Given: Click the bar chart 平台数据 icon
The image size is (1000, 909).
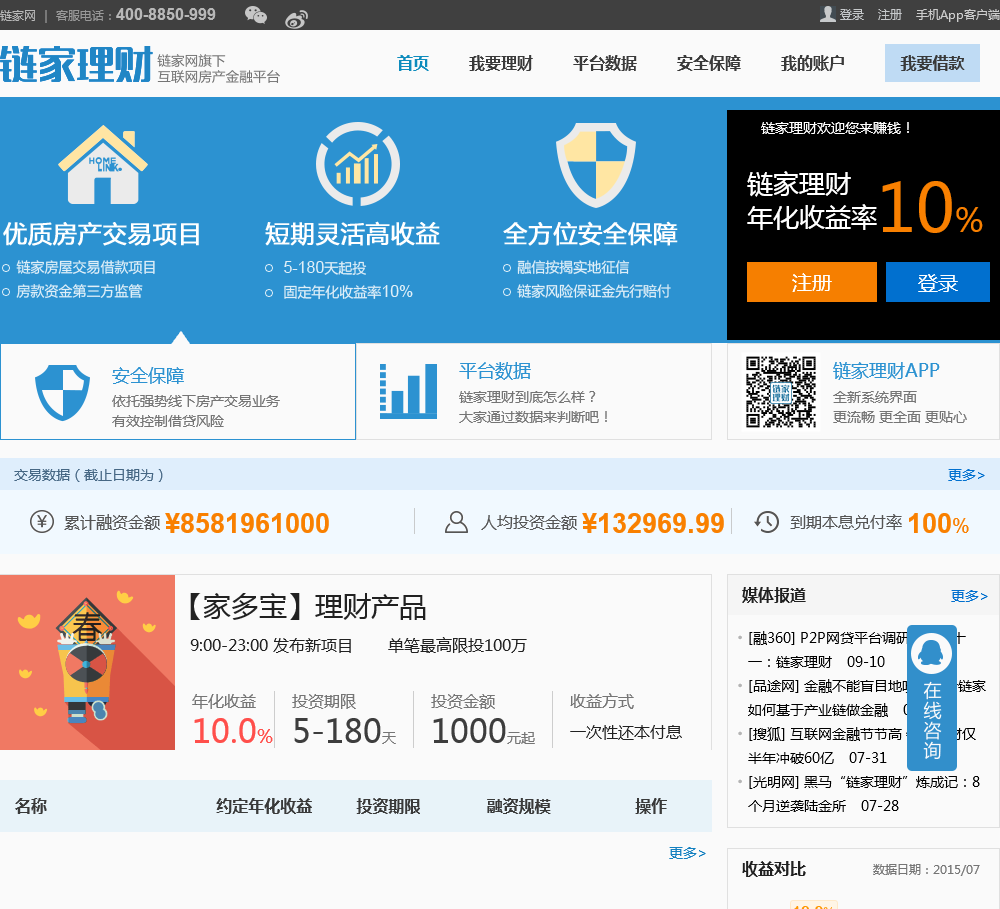Looking at the screenshot, I should (408, 391).
